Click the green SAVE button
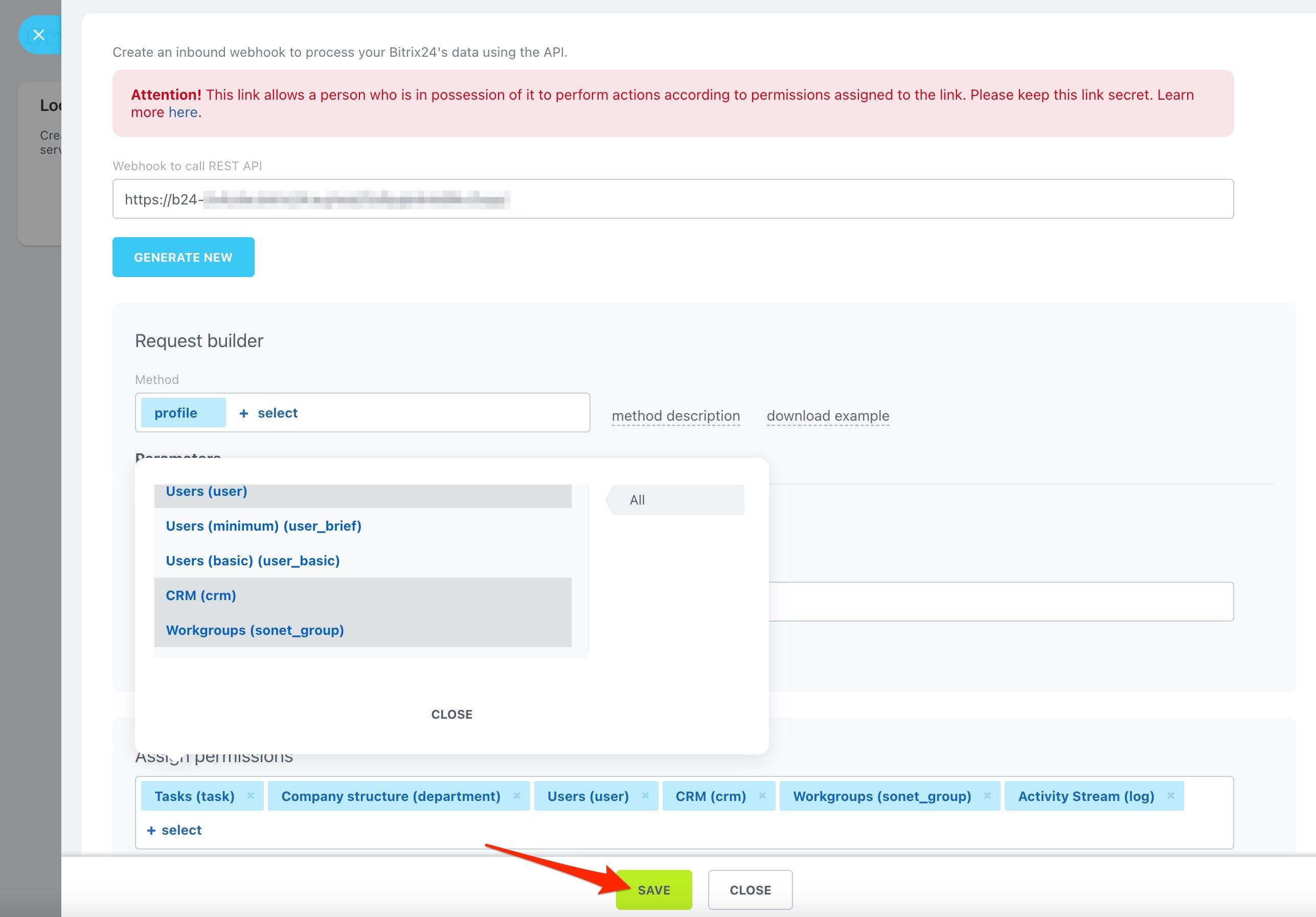The height and width of the screenshot is (917, 1316). (x=653, y=889)
